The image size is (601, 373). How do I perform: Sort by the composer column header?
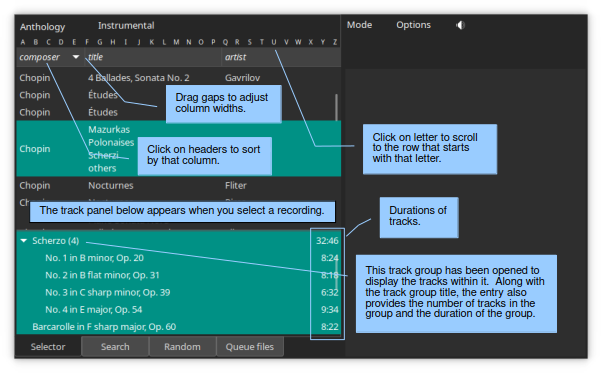tap(39, 57)
